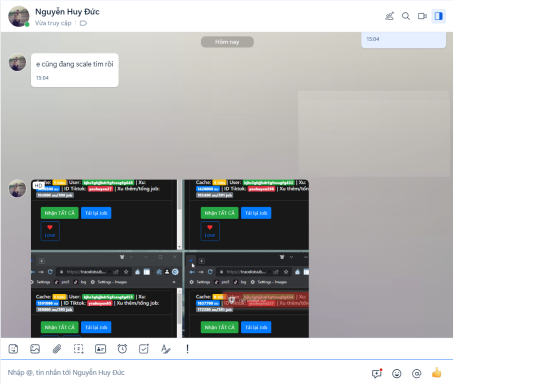Image resolution: width=539 pixels, height=384 pixels.
Task: Open the sticker picker icon
Action: click(13, 349)
